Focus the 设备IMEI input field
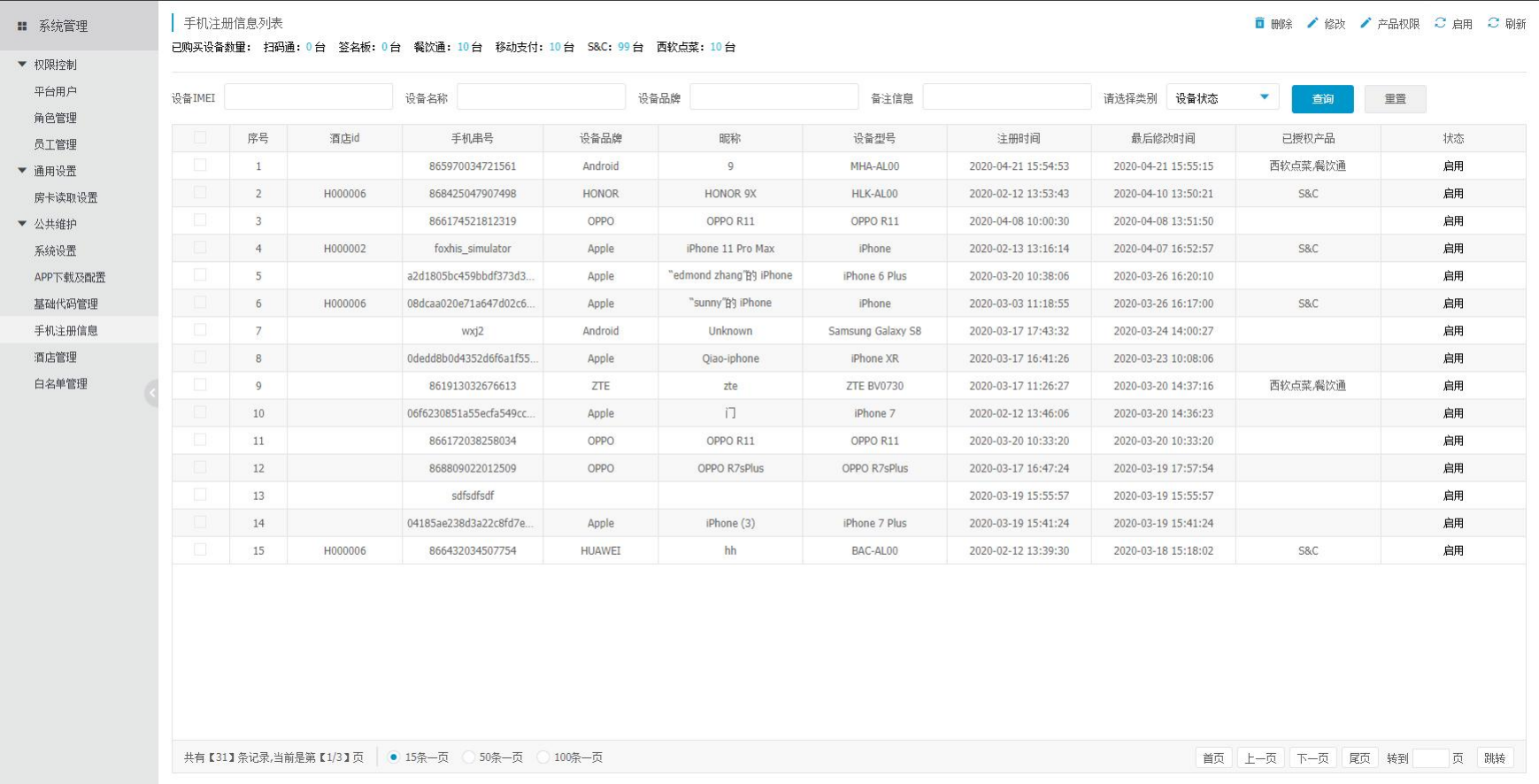 click(308, 97)
